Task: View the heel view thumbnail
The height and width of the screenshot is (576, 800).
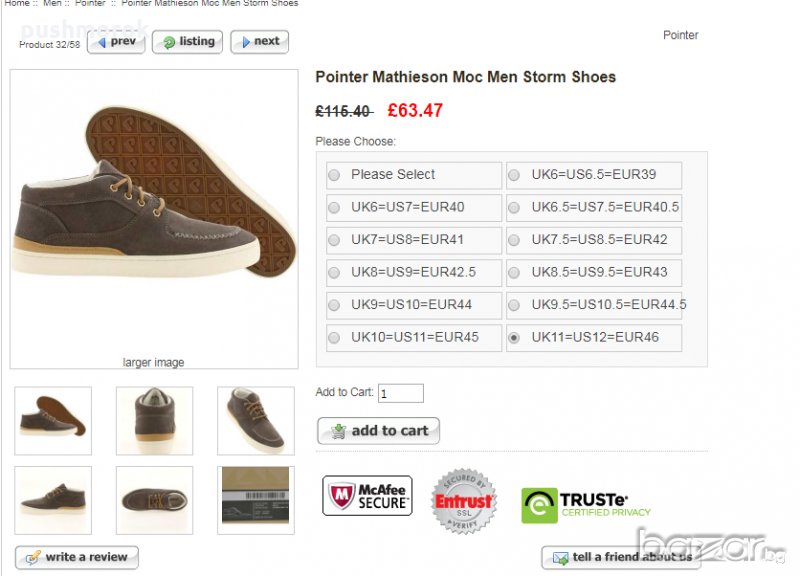Action: [154, 421]
